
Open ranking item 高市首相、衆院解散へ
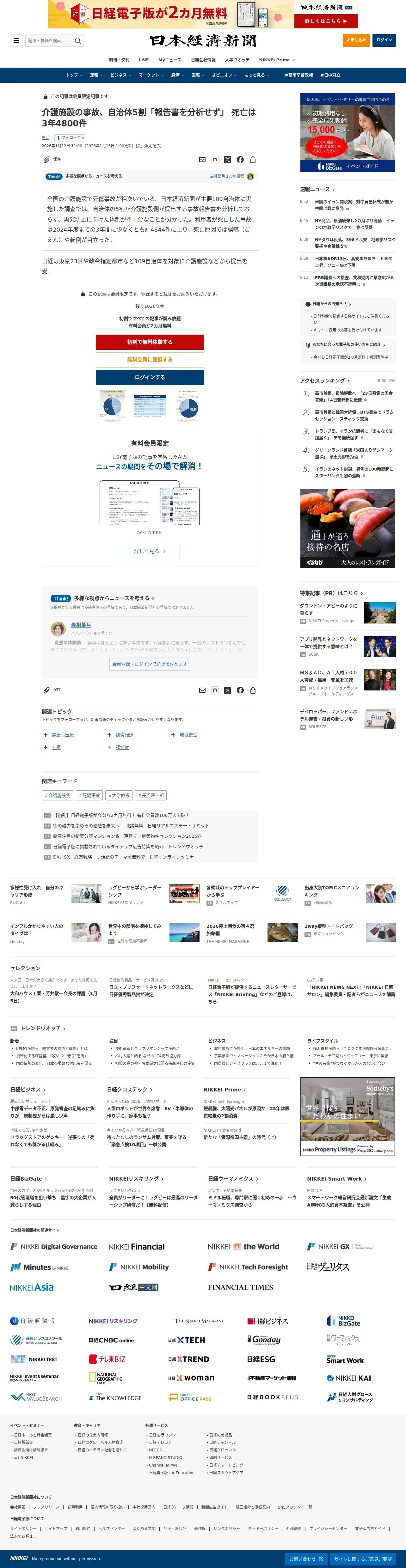point(354,397)
